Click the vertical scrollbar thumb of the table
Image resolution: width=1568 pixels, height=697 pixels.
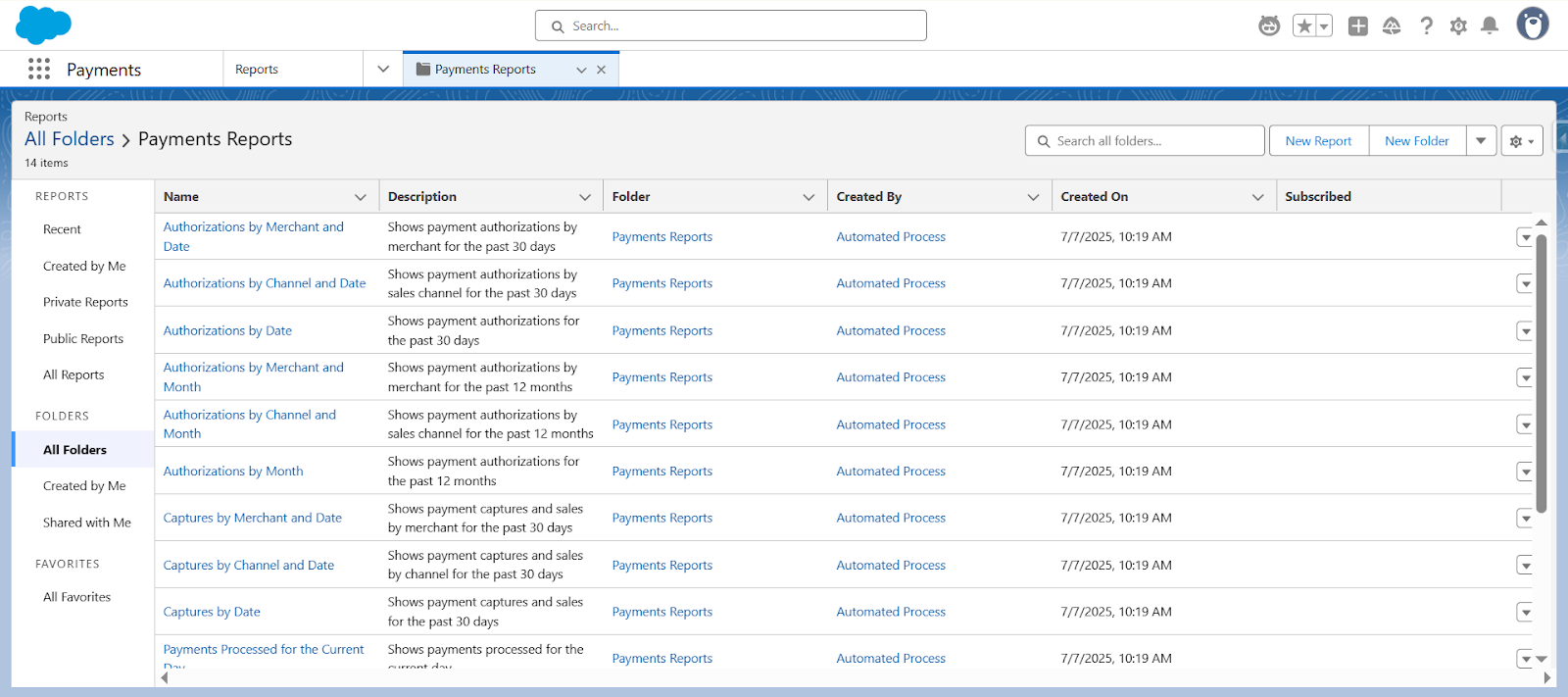tap(1541, 373)
